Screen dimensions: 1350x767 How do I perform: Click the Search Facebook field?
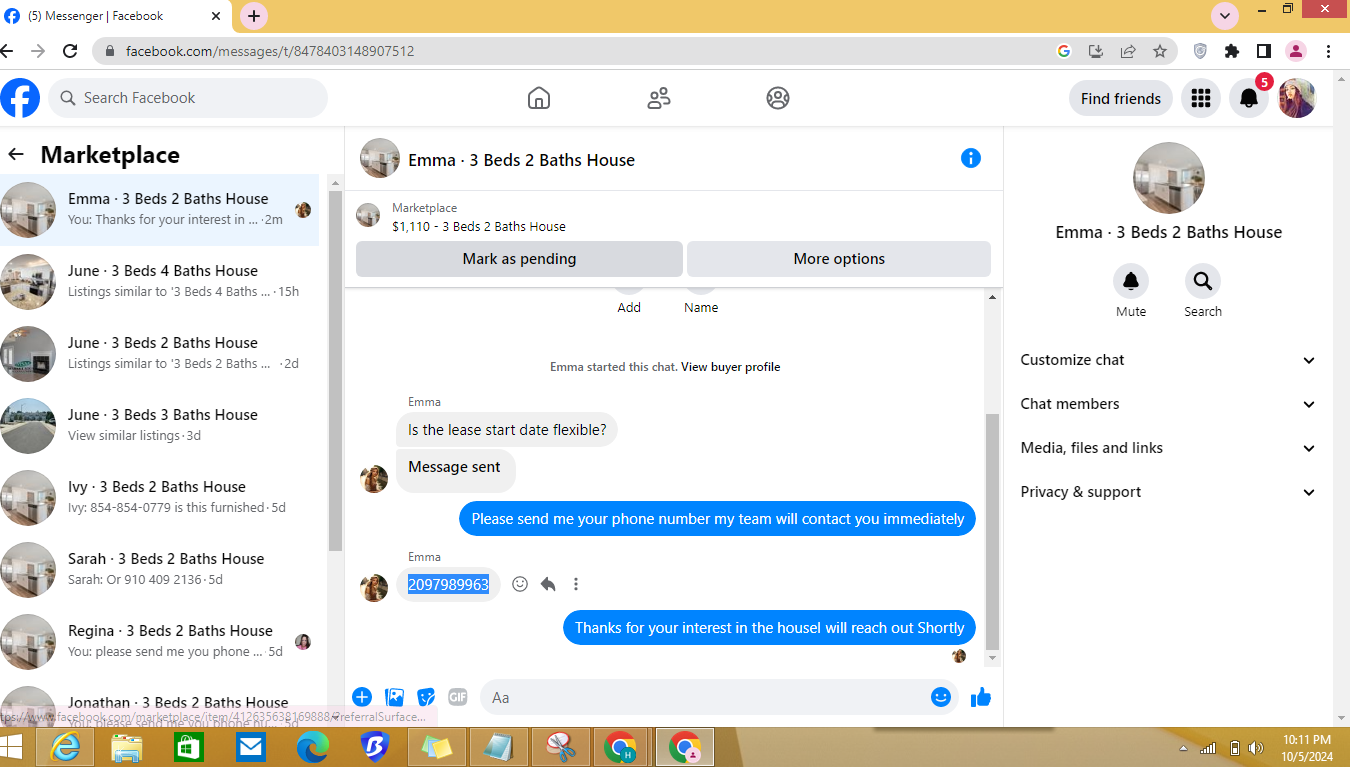coord(188,98)
